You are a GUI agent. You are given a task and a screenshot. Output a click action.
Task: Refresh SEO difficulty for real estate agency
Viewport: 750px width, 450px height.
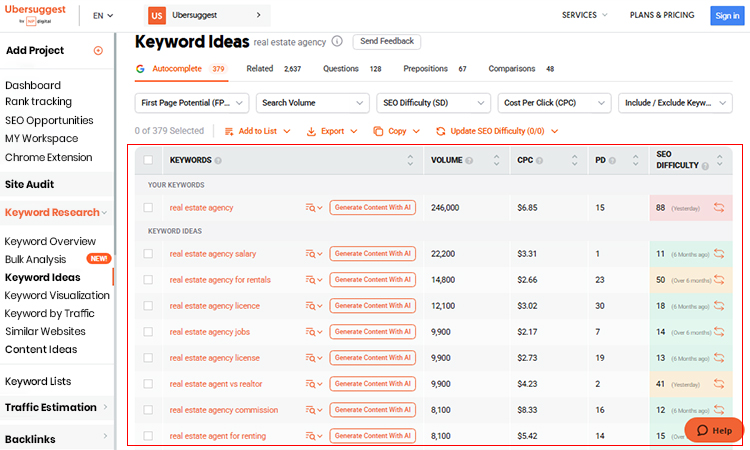point(719,208)
